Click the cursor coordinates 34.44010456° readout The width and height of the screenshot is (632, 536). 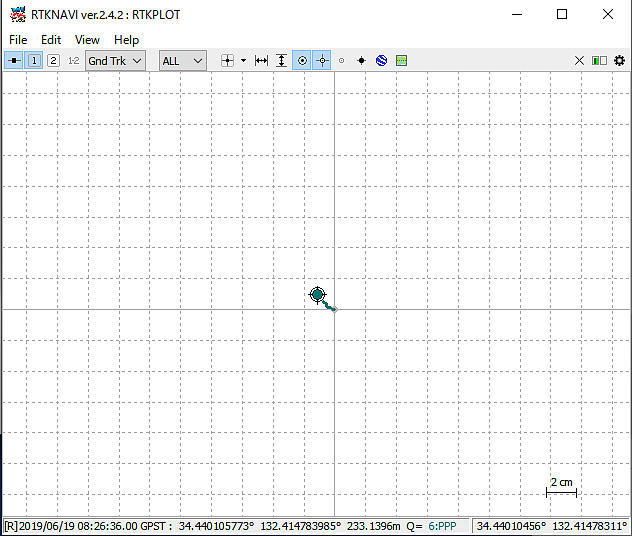(x=511, y=526)
